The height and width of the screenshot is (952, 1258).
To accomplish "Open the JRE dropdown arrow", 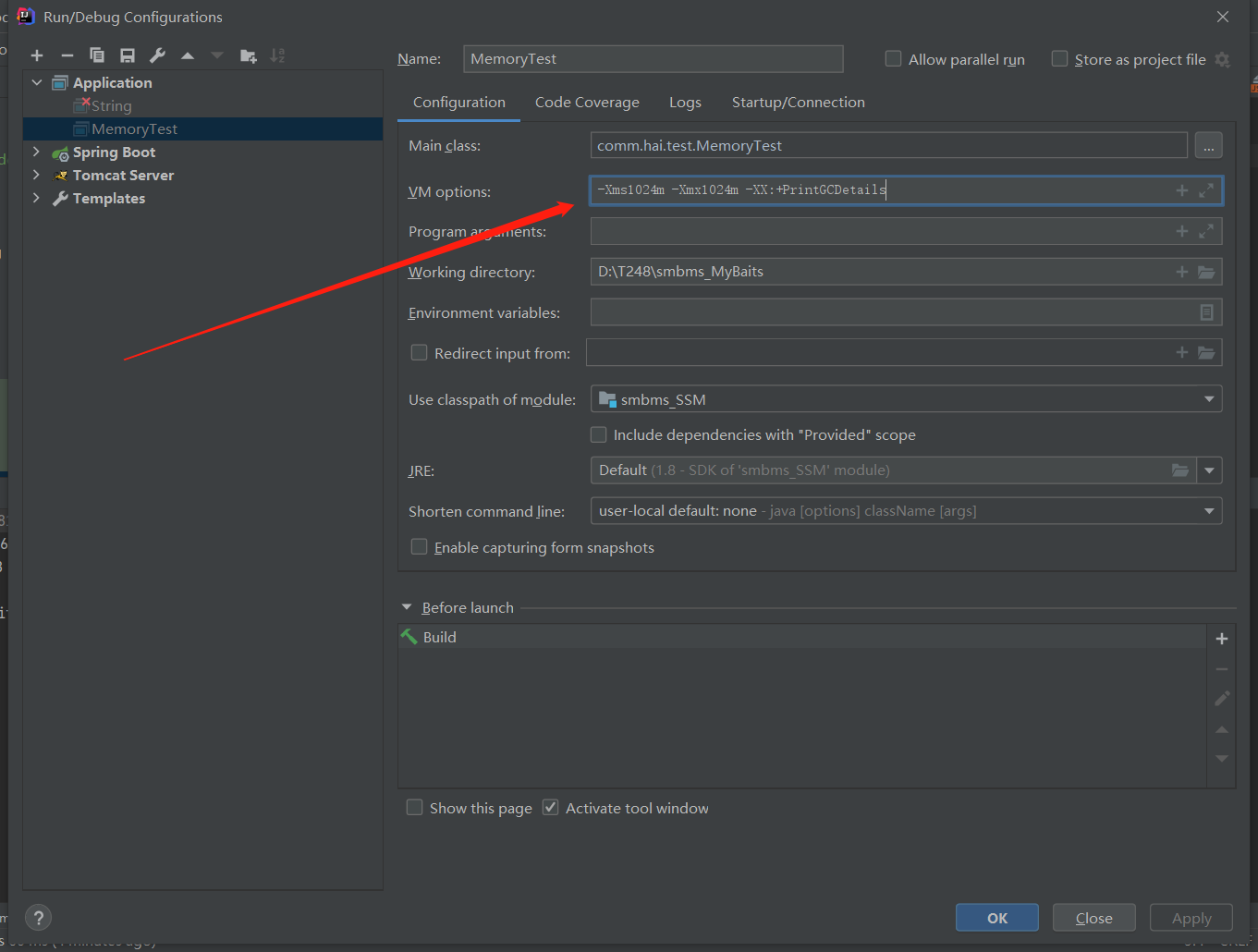I will click(x=1209, y=470).
